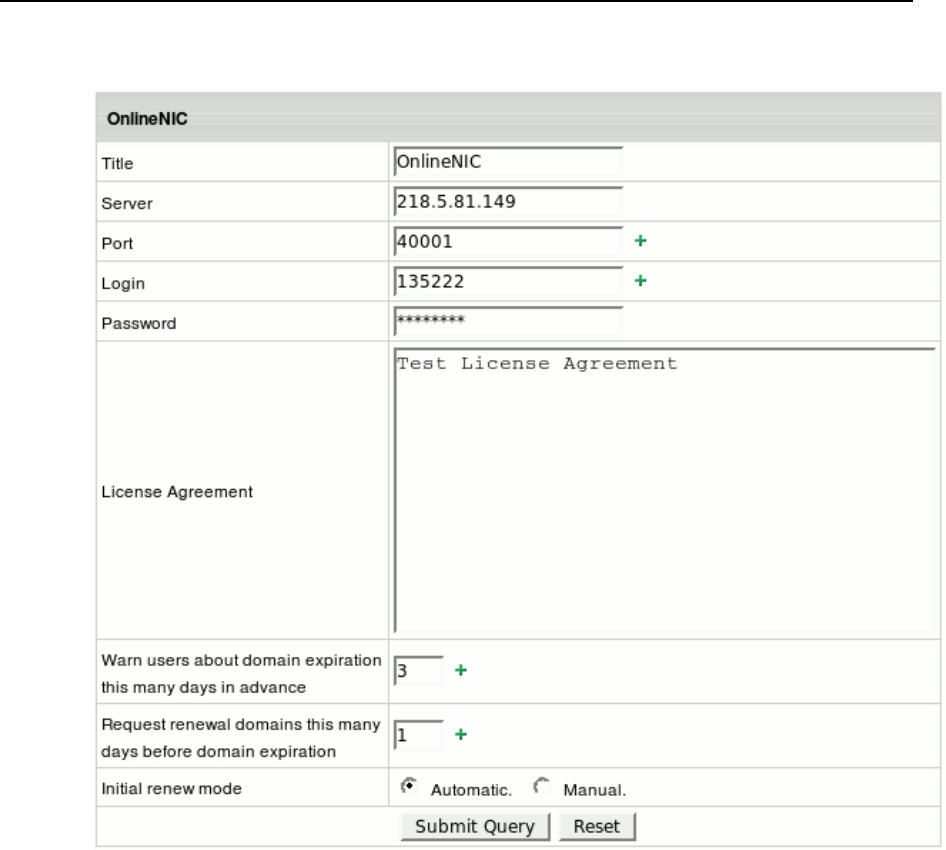Click the Reset button

597,826
